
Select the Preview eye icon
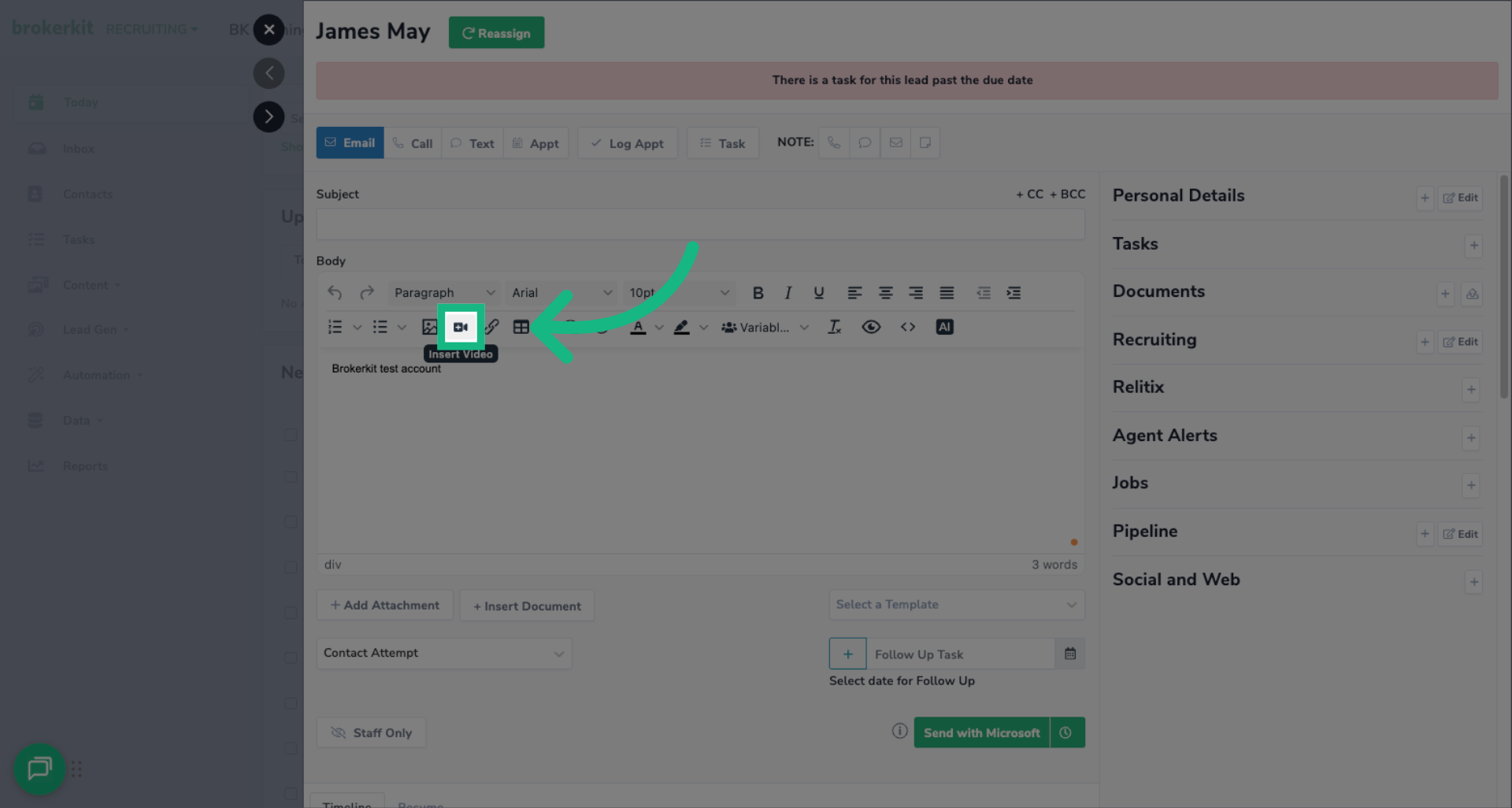[871, 326]
